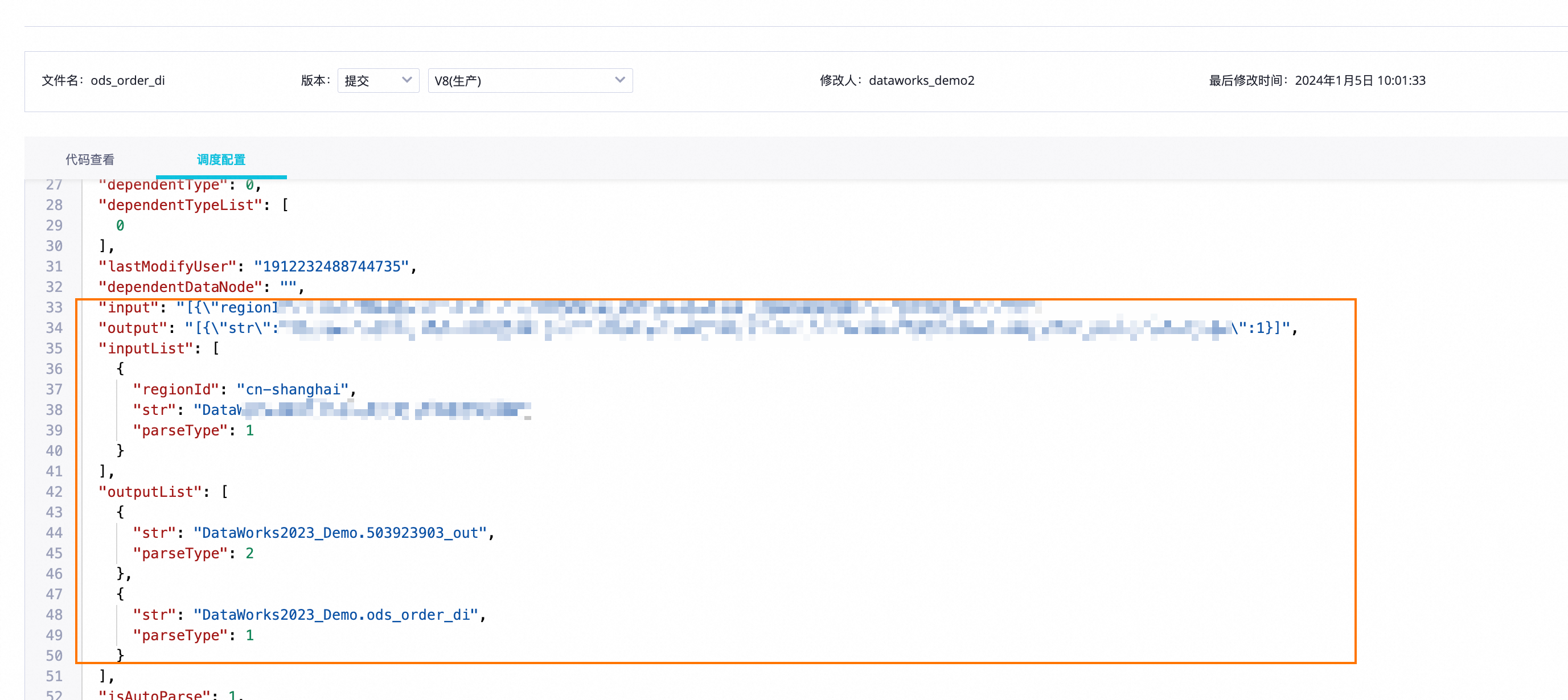Click line number 51 in the gutter
Screen dimensions: 1568x700
tap(54, 676)
